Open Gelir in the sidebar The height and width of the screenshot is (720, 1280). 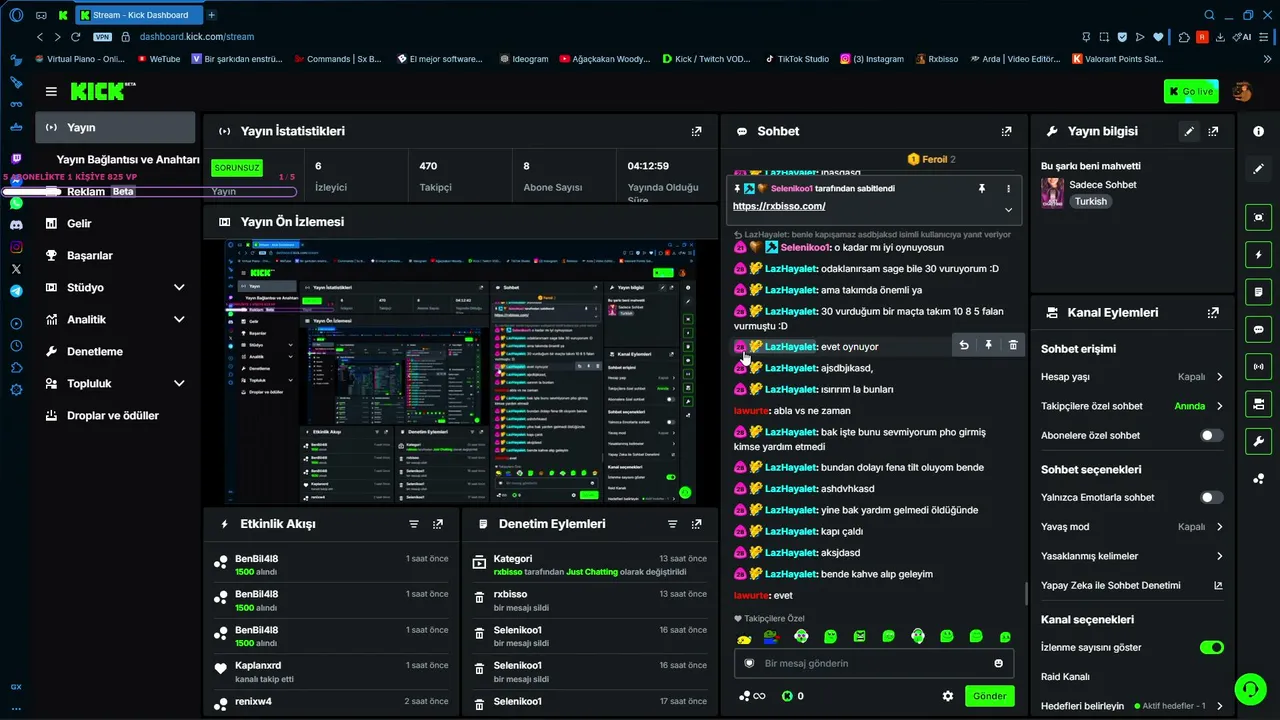click(x=115, y=224)
